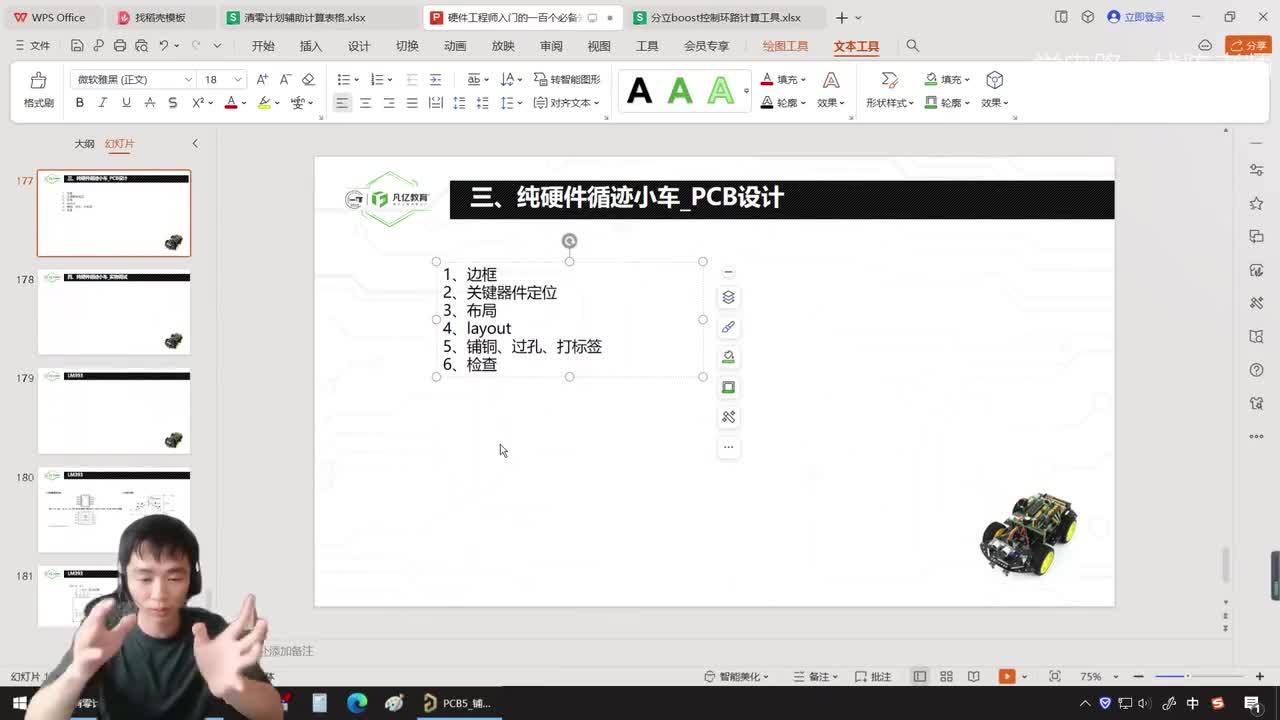The width and height of the screenshot is (1280, 720).
Task: Switch to the 动画 ribbon tab
Action: point(455,46)
